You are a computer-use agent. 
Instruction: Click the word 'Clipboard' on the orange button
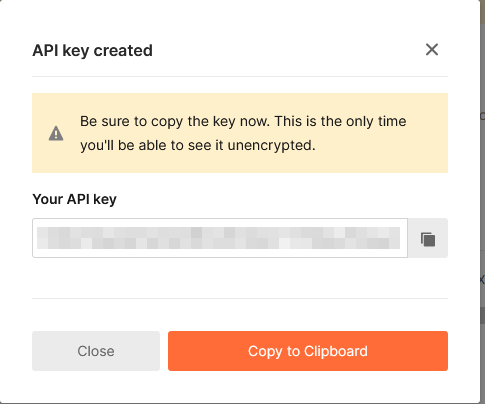click(x=336, y=351)
